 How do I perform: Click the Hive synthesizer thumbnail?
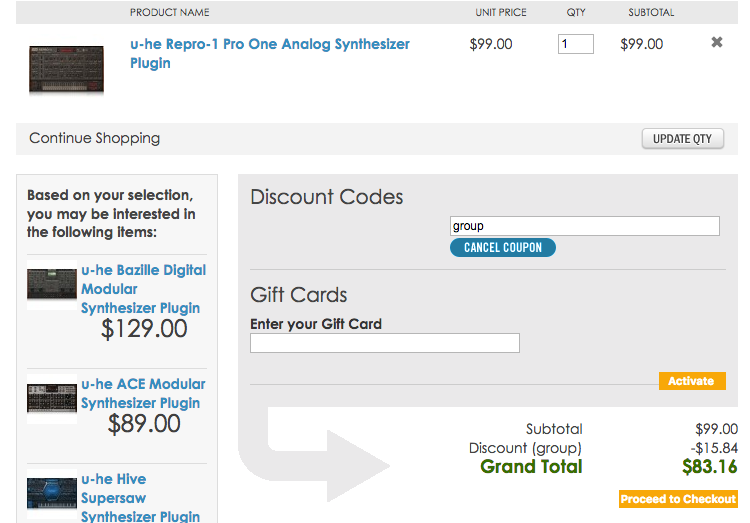point(52,494)
